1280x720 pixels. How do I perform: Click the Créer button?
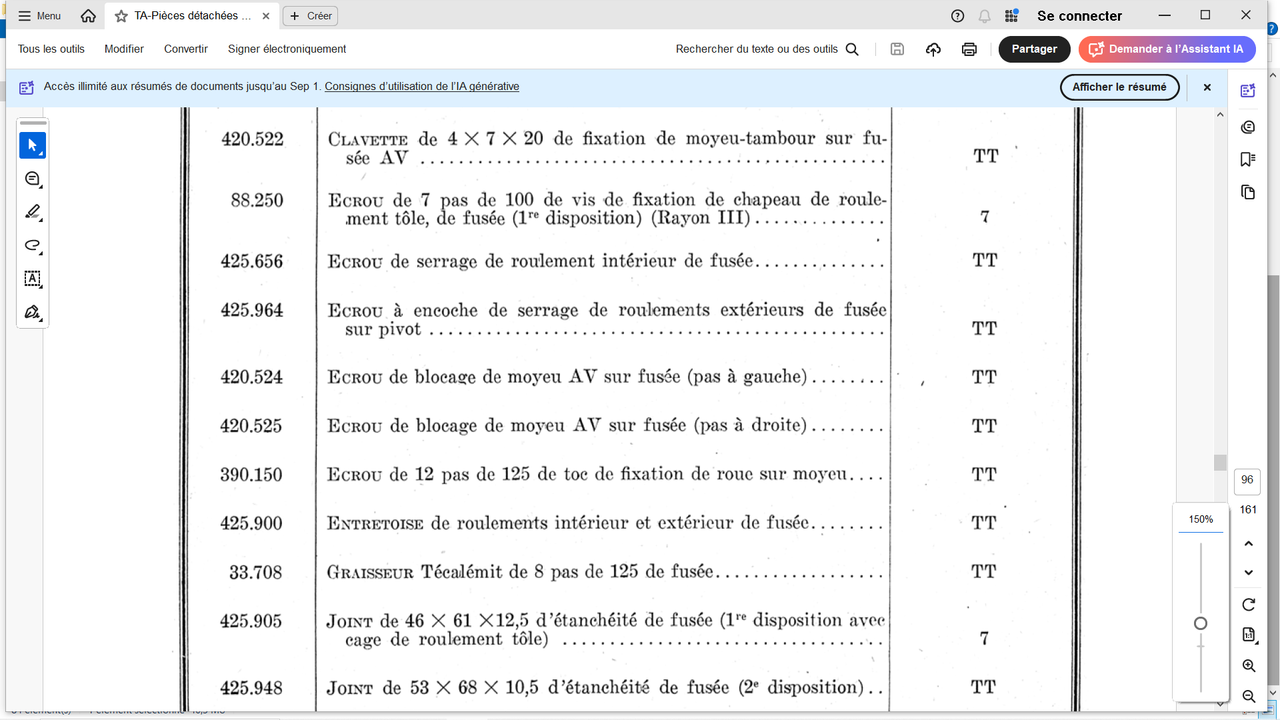pos(311,16)
